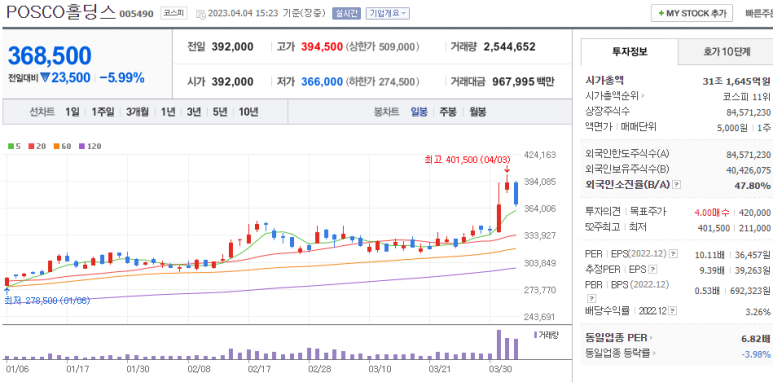
Task: Click the 동일업종 등락률 value -3.98%
Action: [756, 354]
